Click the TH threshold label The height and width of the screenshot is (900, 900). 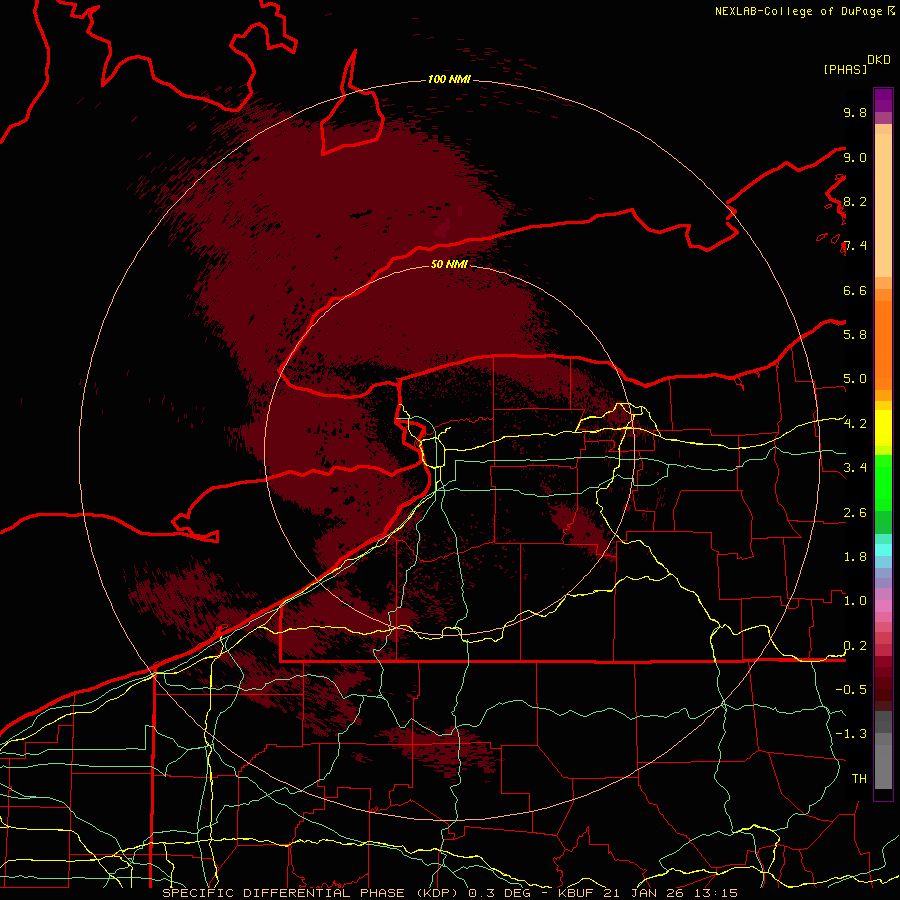click(859, 779)
